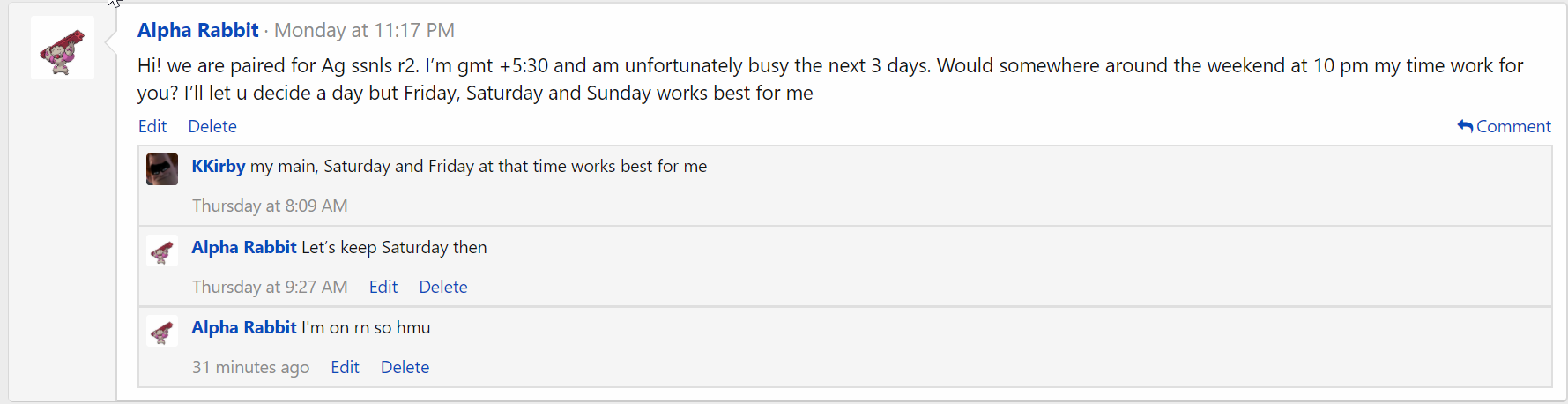The image size is (1568, 404).
Task: Open Alpha Rabbit name in 'Let's keep Saturday' comment
Action: 244,247
